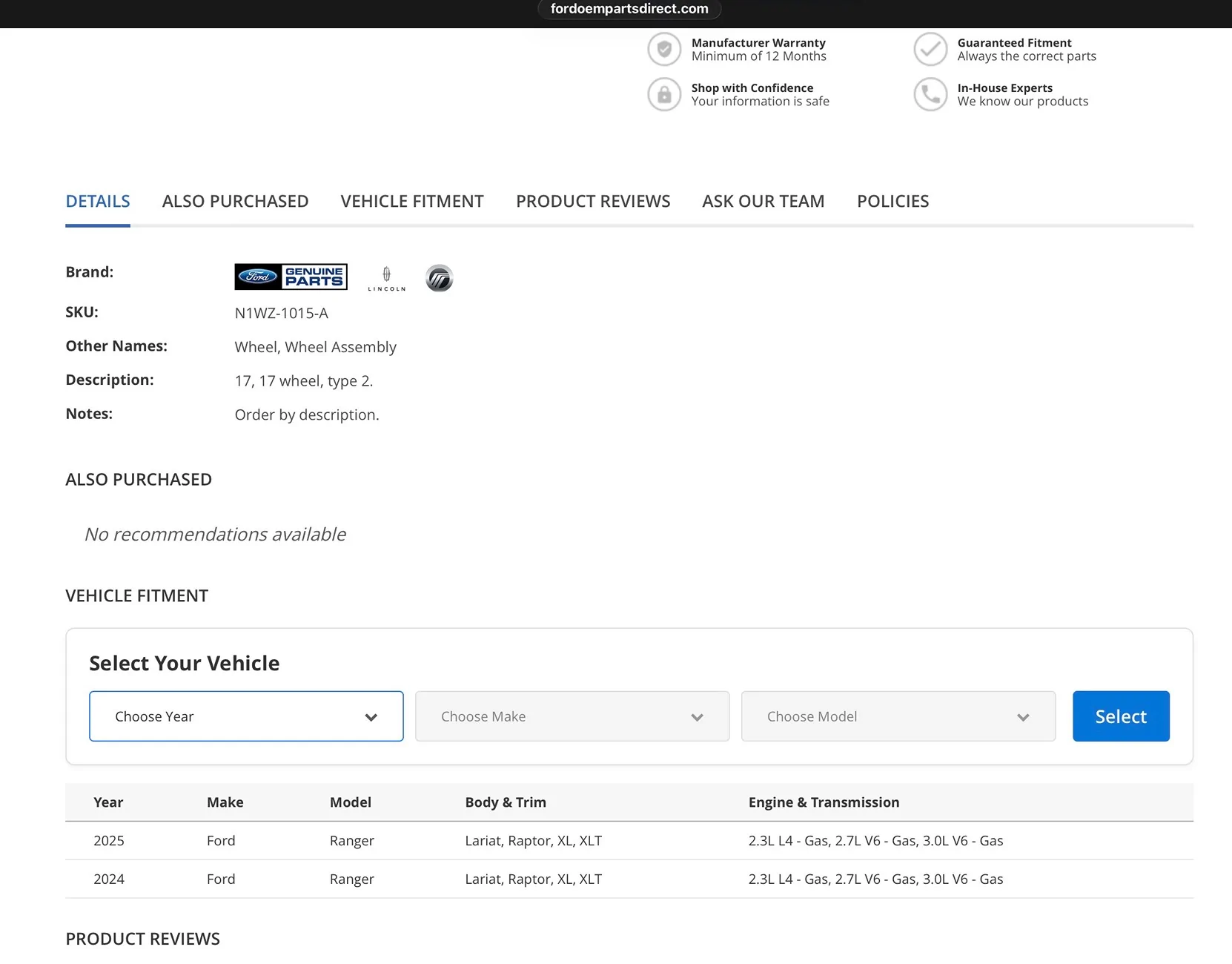Screen dimensions: 1232x964
Task: Click the Manufacturer Warranty heading text
Action: pyautogui.click(x=758, y=43)
